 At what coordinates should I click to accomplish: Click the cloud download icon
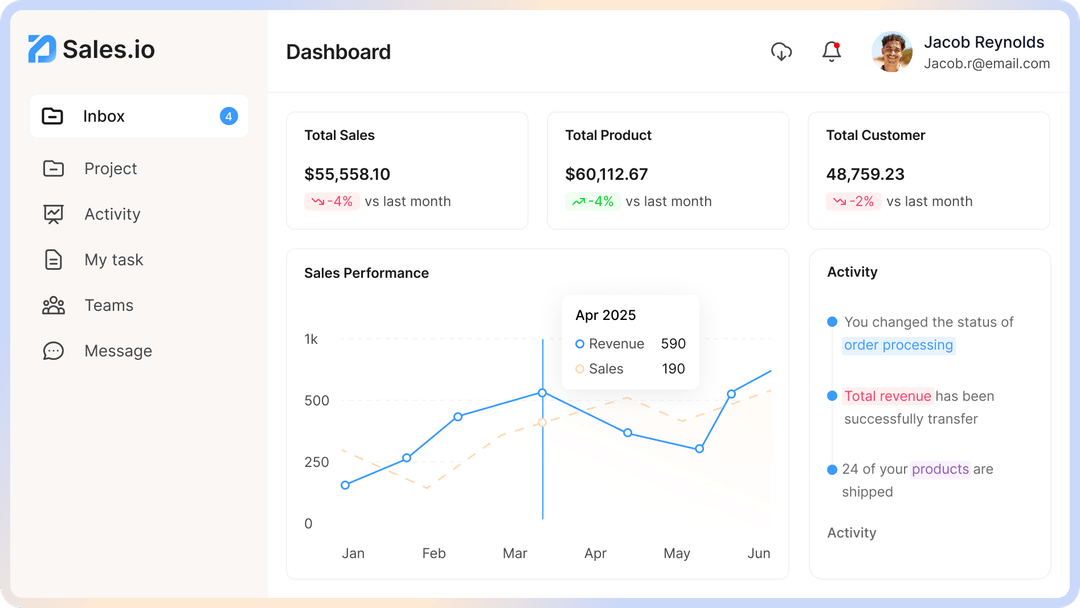[781, 52]
